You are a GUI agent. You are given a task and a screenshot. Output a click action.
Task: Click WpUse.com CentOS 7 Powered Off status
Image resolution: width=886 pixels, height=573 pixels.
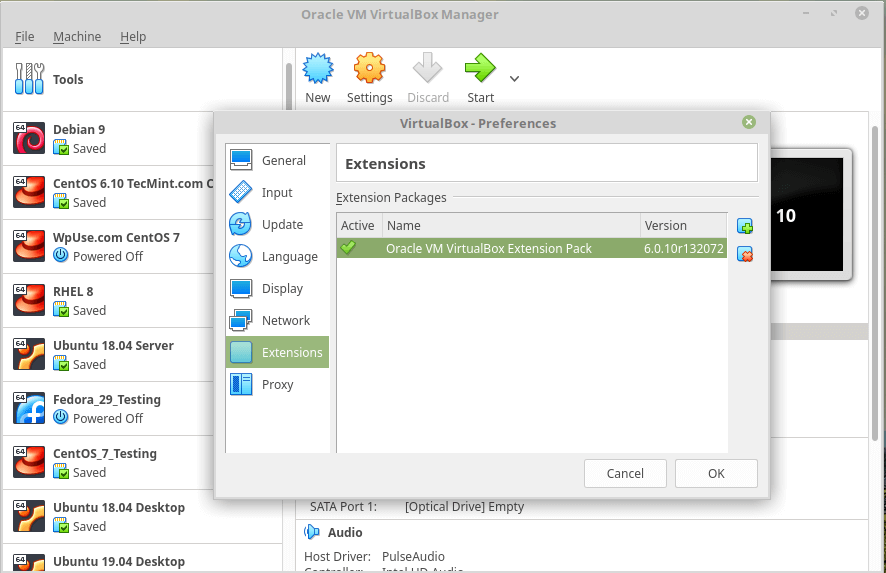click(x=108, y=257)
